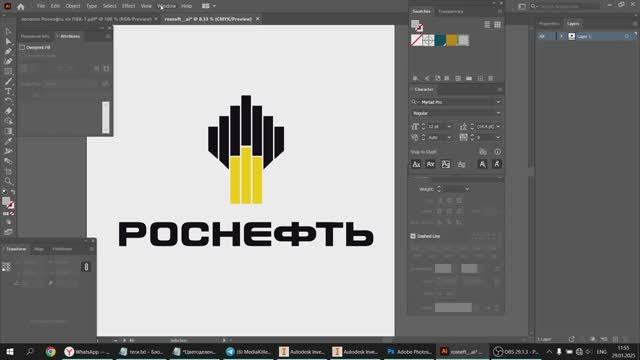640x360 pixels.
Task: Open OBS from the taskbar
Action: 516,351
